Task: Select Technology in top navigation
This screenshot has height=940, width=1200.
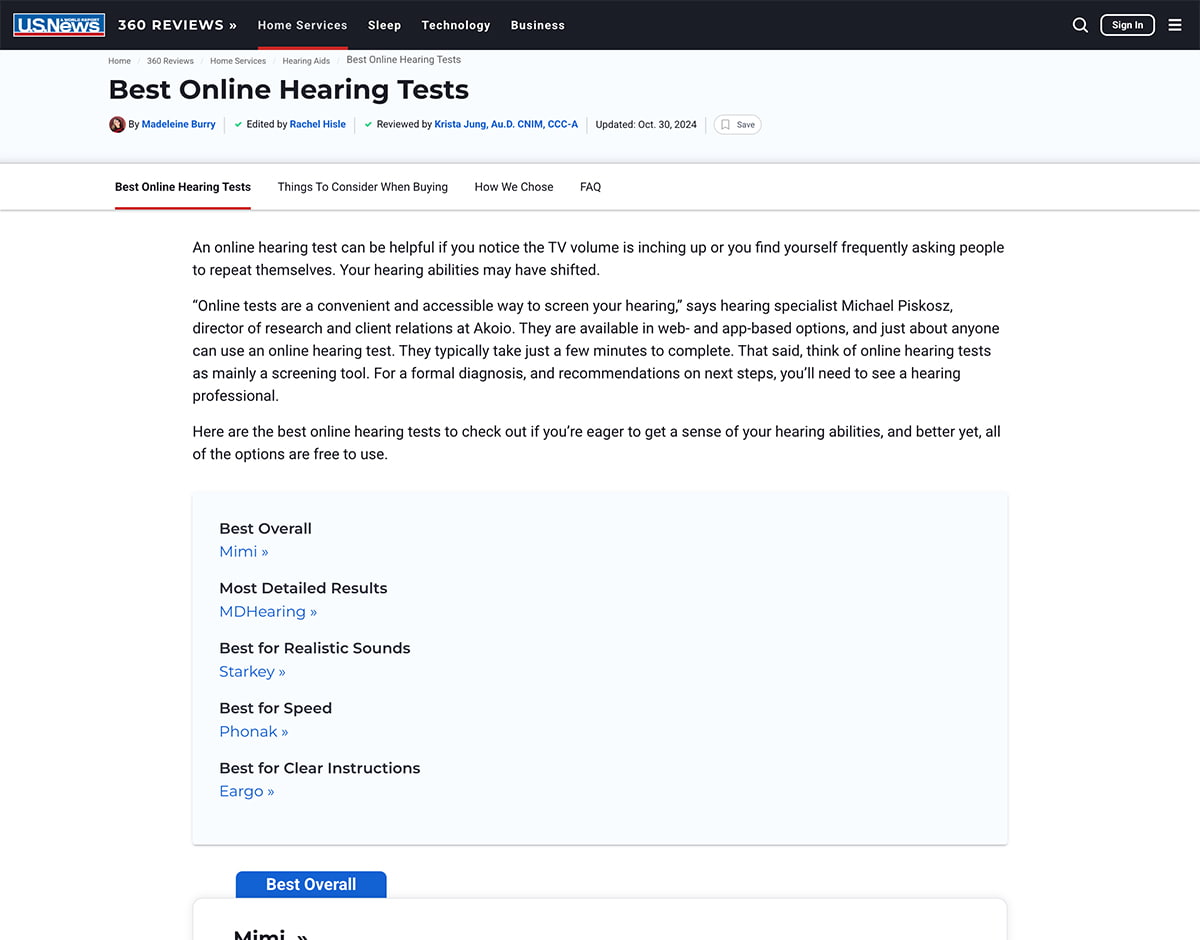Action: pyautogui.click(x=456, y=25)
